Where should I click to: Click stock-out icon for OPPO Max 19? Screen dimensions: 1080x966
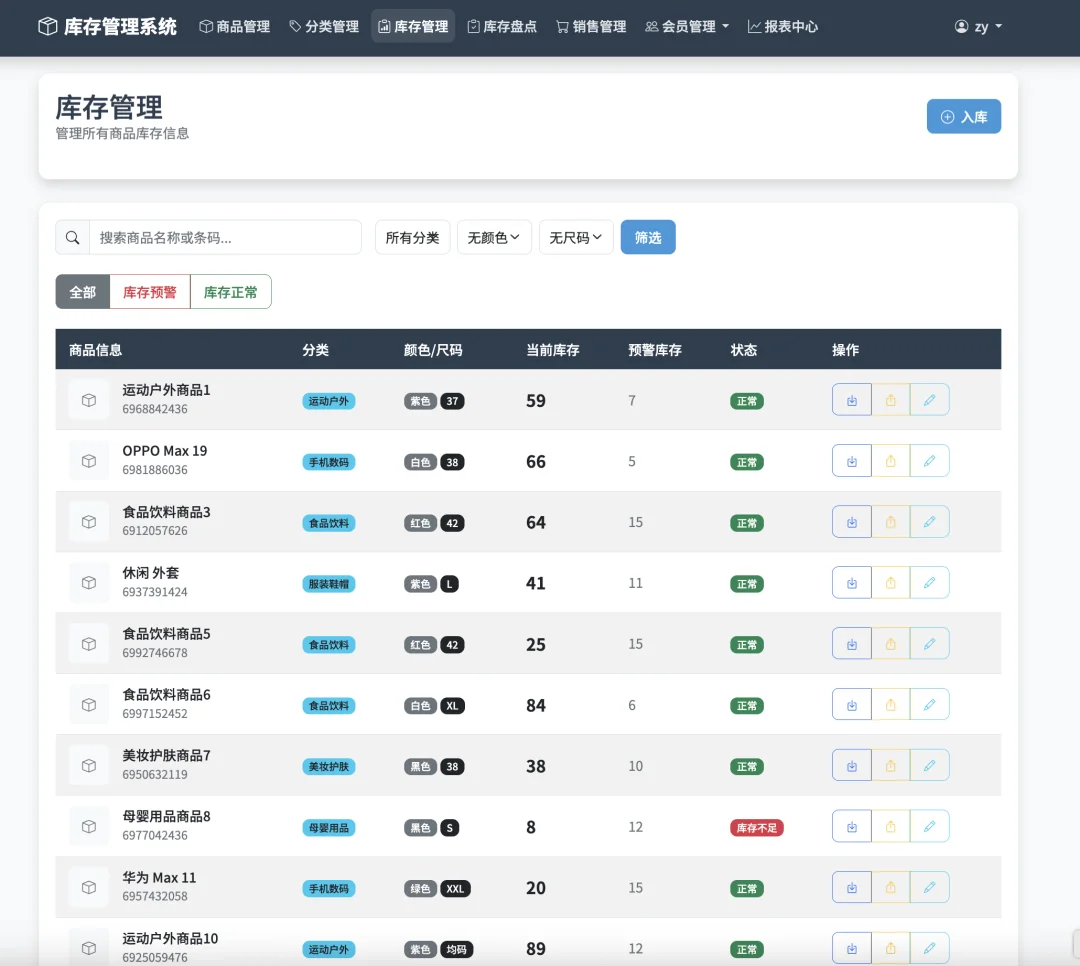(x=890, y=461)
